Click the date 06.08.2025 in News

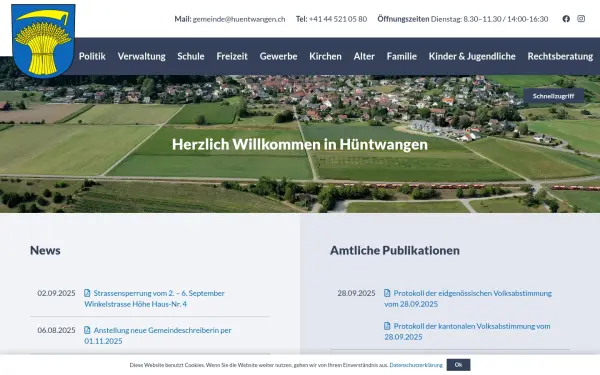[x=56, y=330]
